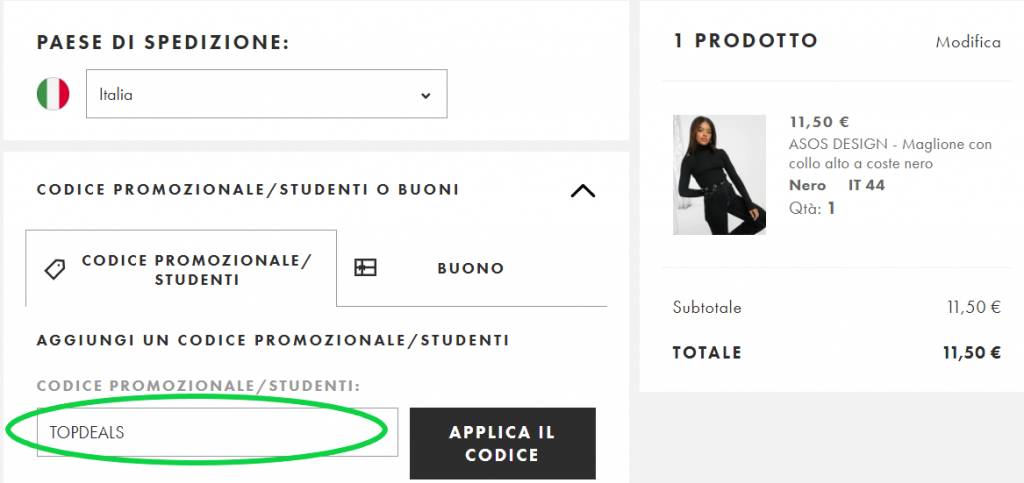Collapse the promo code section chevron
This screenshot has width=1024, height=483.
point(582,191)
